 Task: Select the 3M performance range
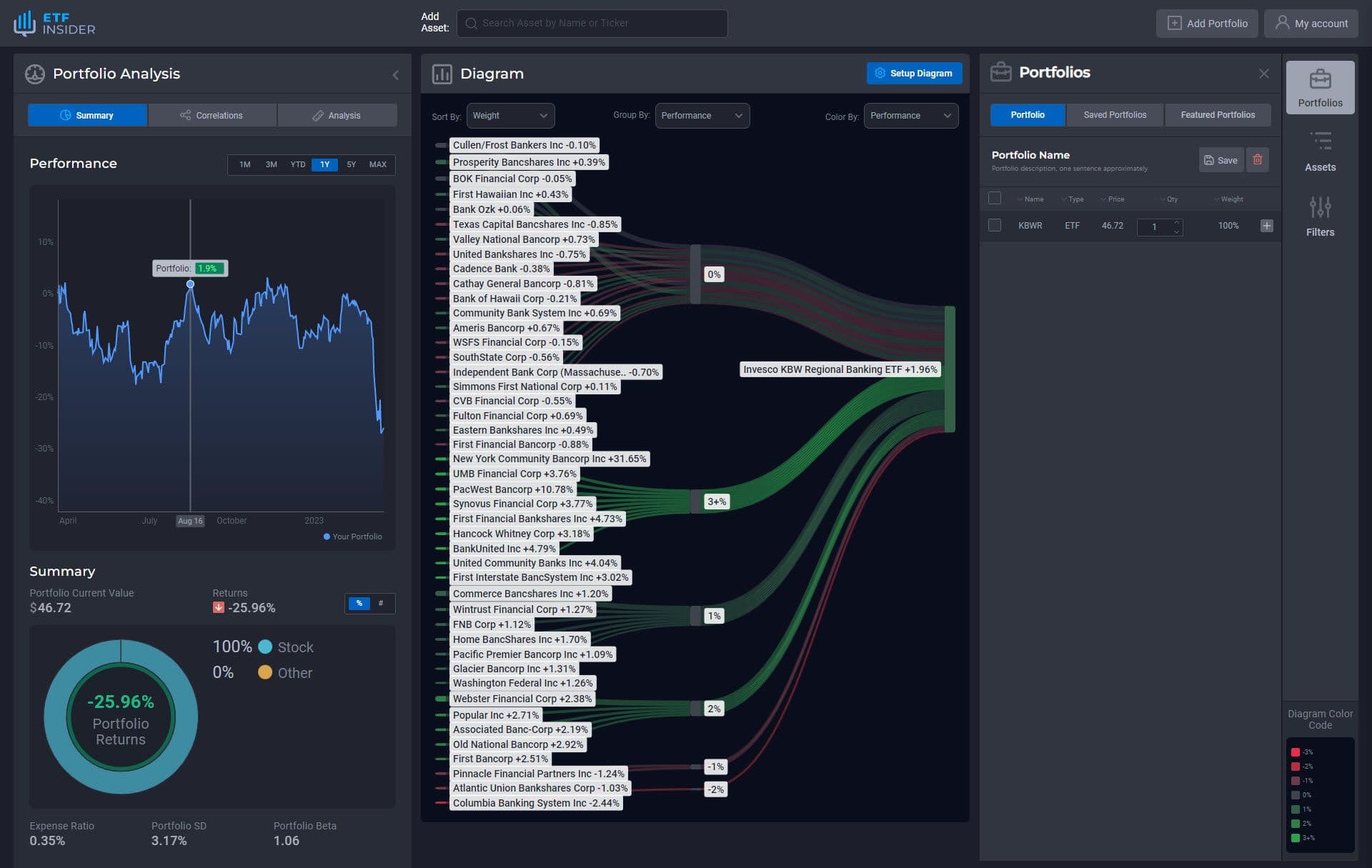pyautogui.click(x=271, y=165)
